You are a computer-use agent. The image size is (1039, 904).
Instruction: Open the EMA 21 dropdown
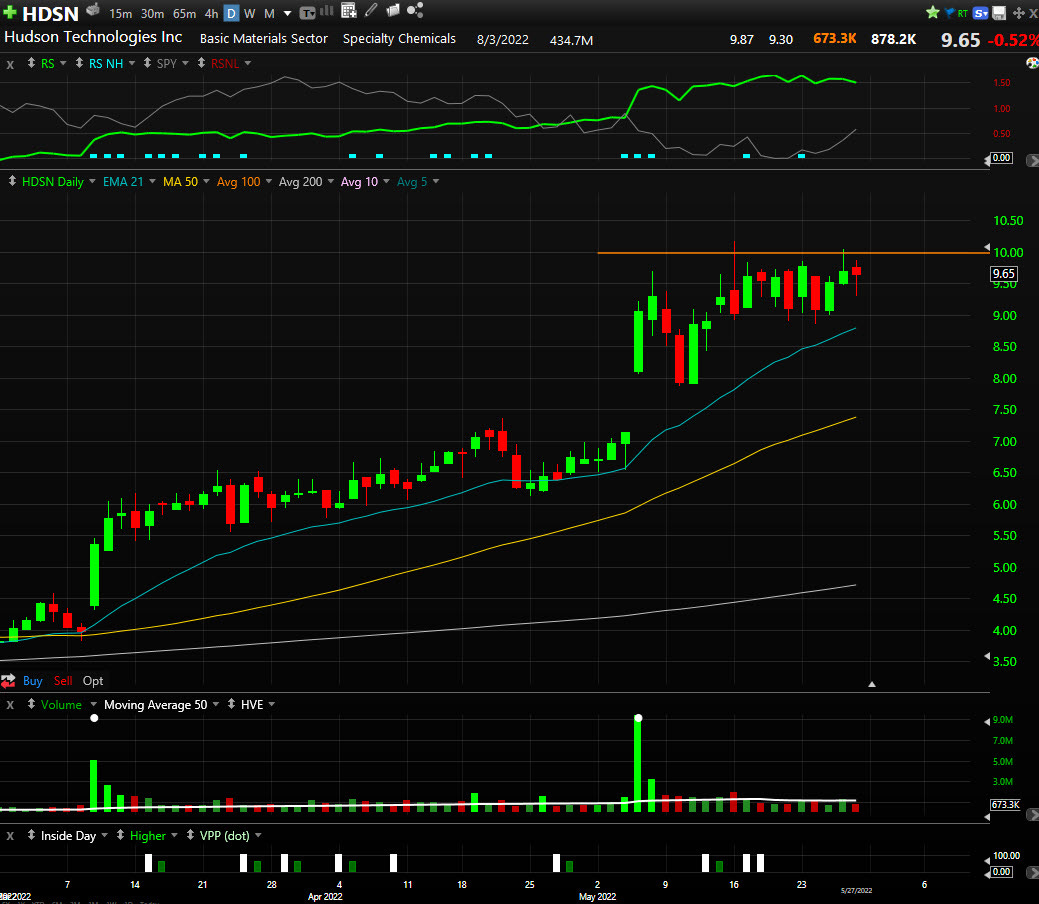click(152, 182)
